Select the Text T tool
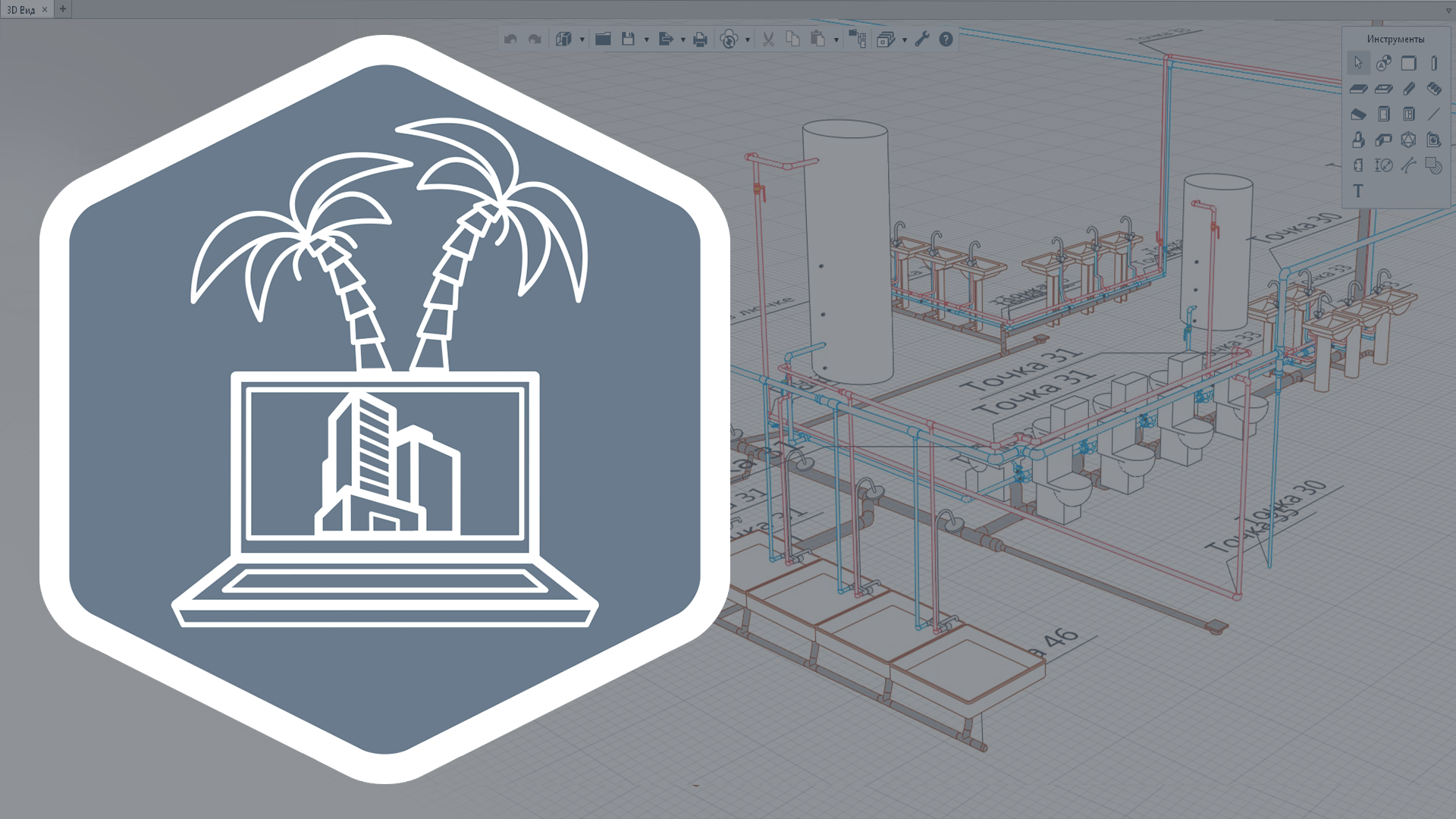Image resolution: width=1456 pixels, height=819 pixels. pyautogui.click(x=1358, y=191)
